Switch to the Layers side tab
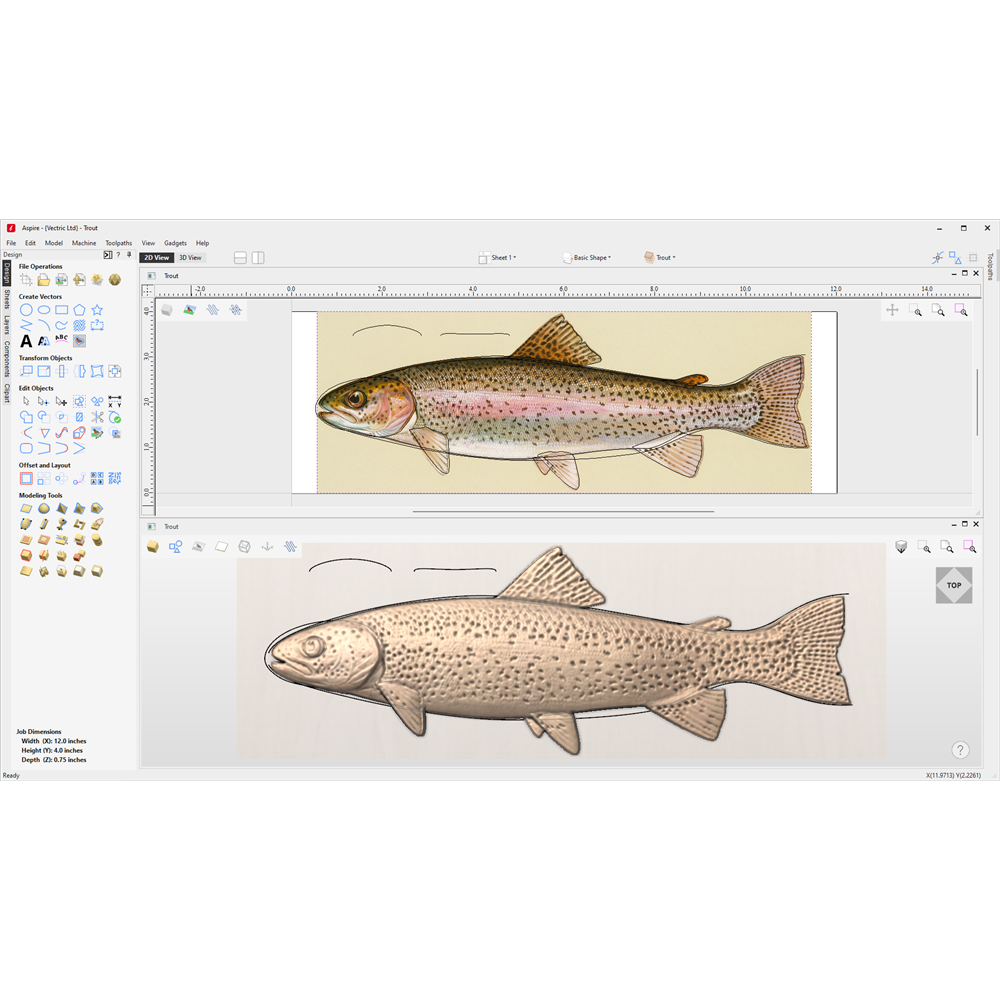This screenshot has width=1000, height=1000. (6, 325)
